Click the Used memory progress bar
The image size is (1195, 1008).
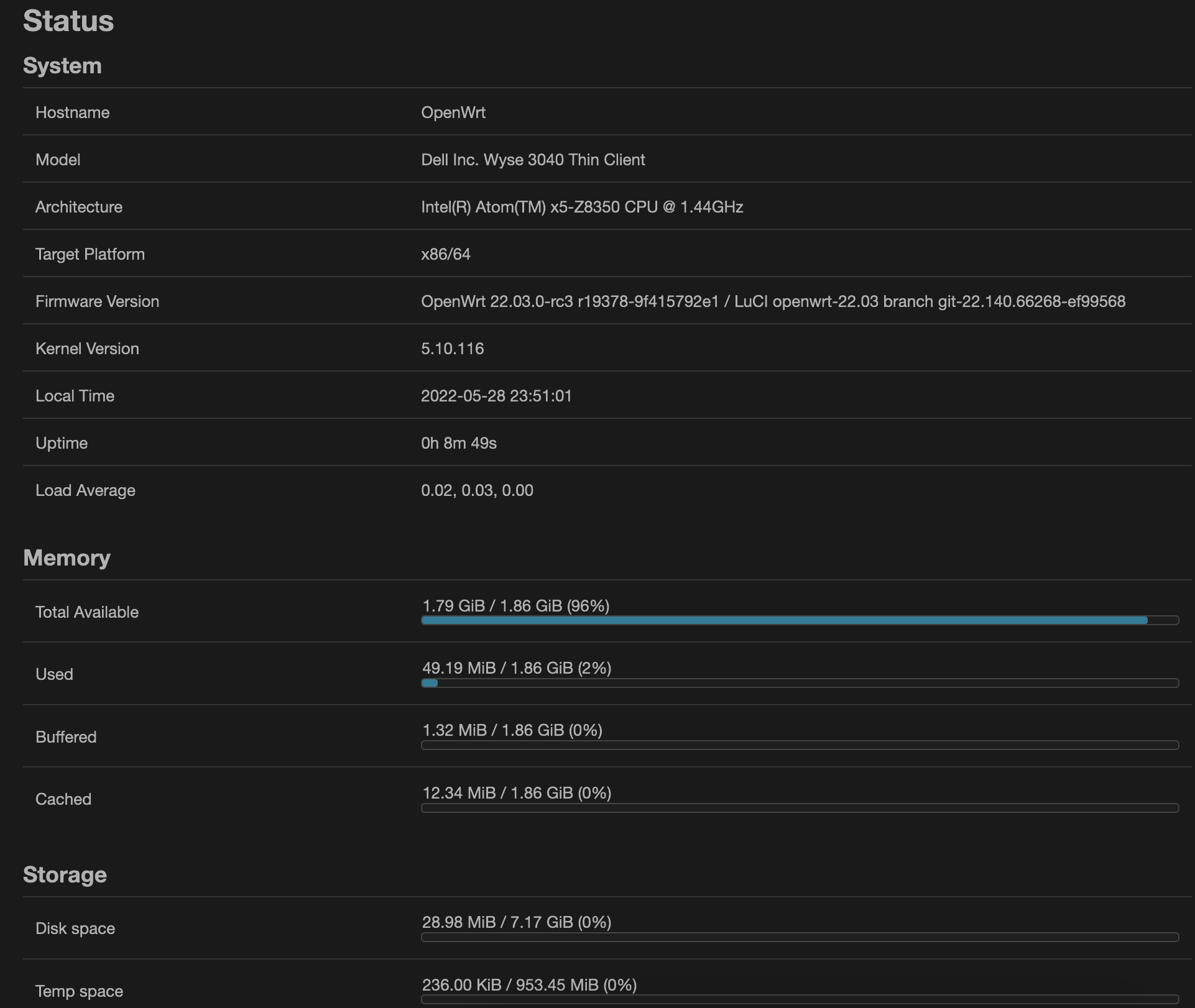tap(800, 683)
